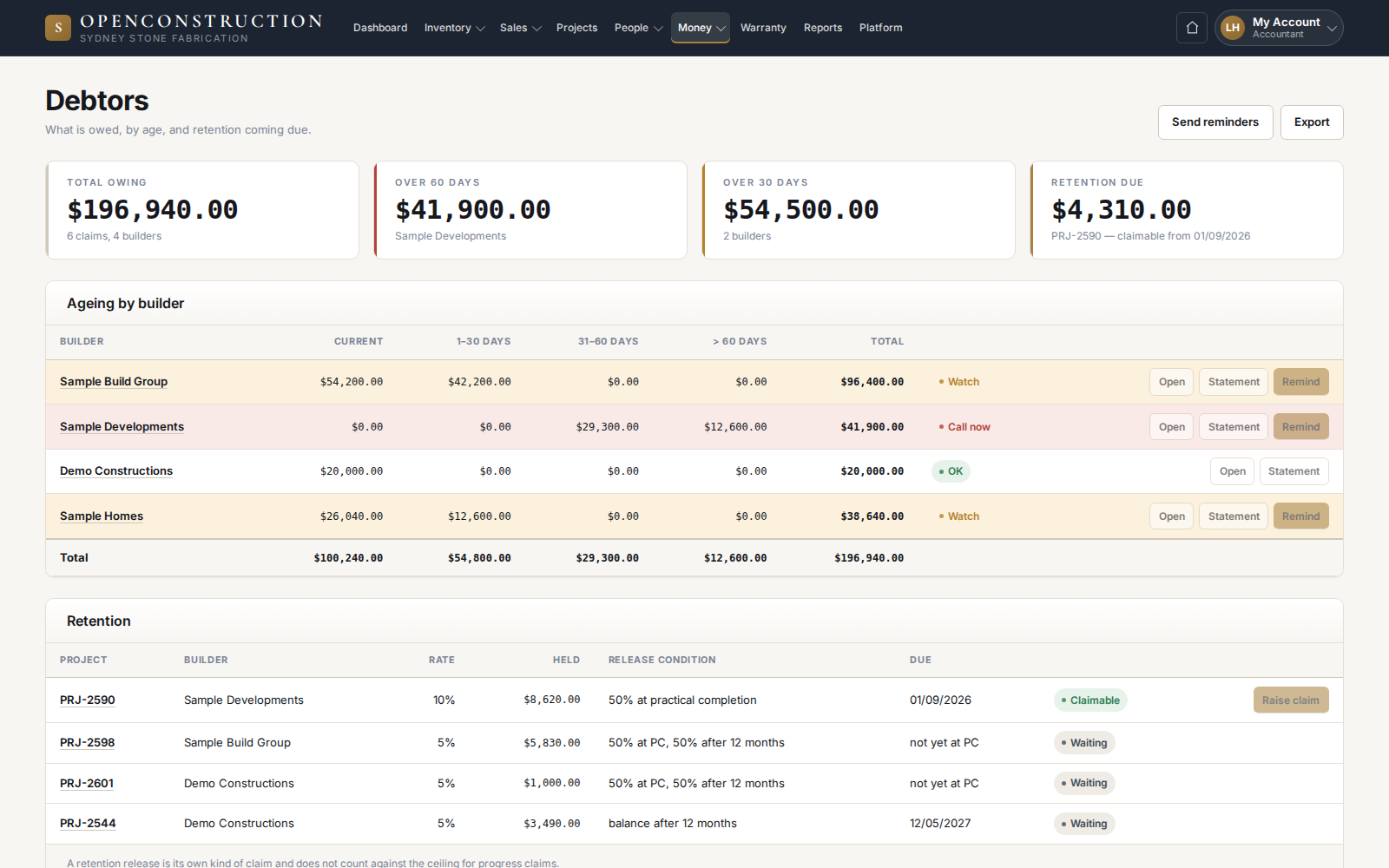The width and height of the screenshot is (1389, 868).
Task: Expand the Sales menu
Action: click(x=520, y=28)
